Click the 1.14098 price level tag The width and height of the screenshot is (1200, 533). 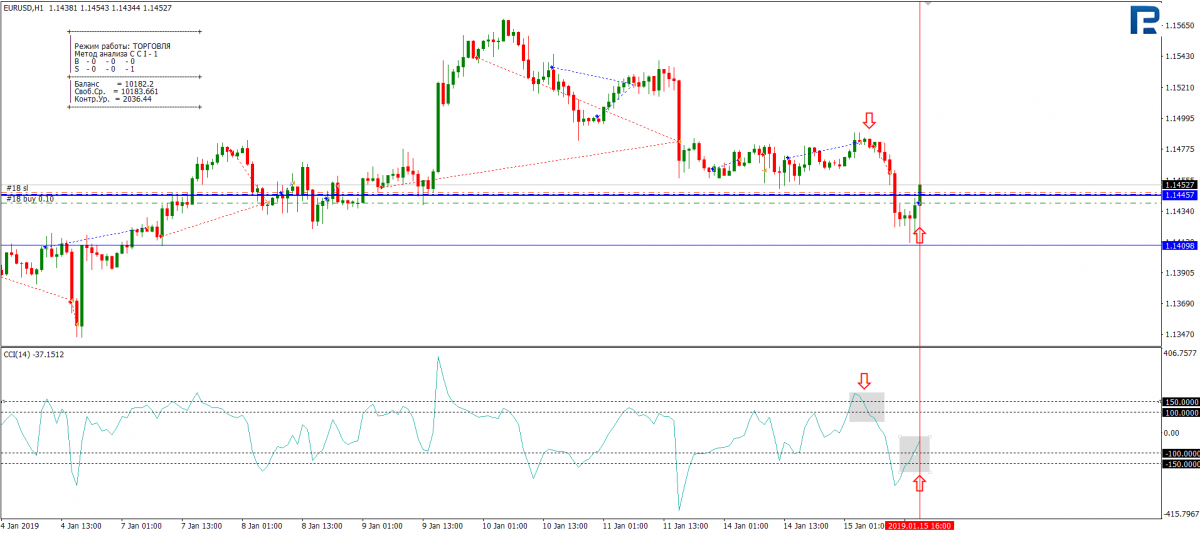coord(1180,245)
